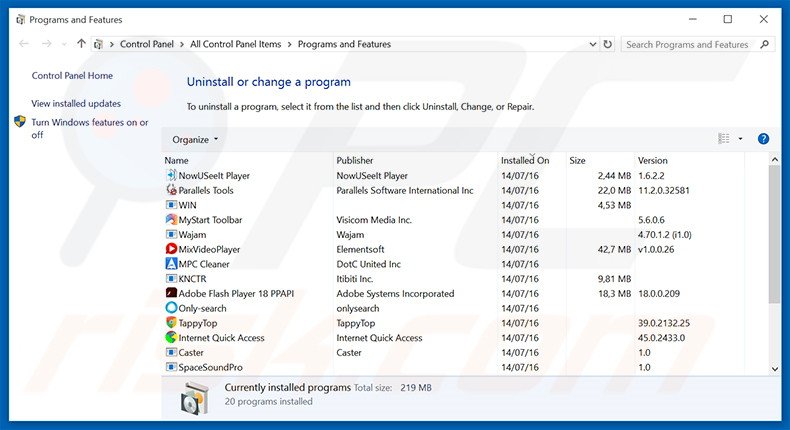Click the Parallels Tools program icon
Viewport: 790px width, 430px height.
click(171, 190)
